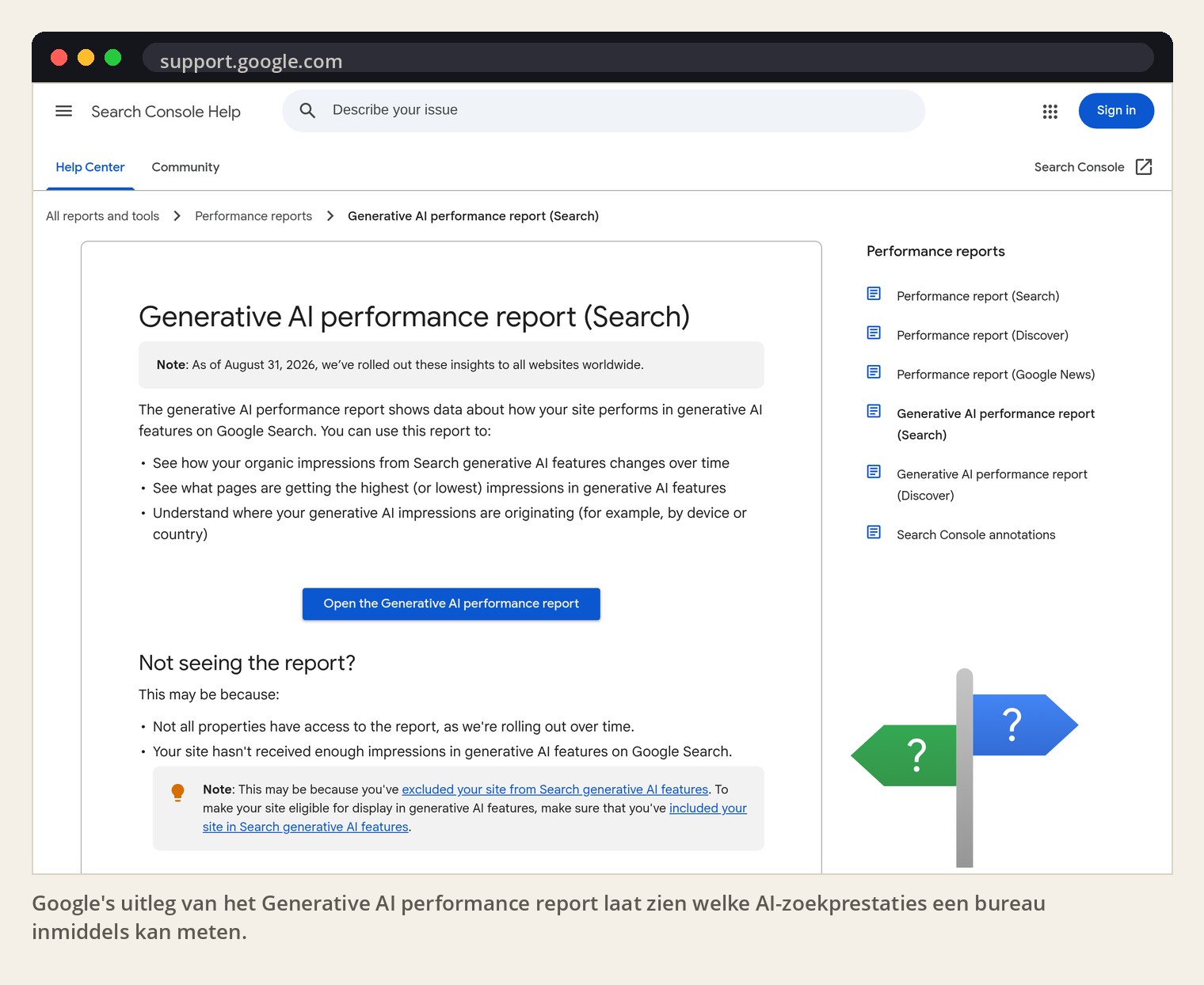Open Performance report (Google News) sidebar link
The image size is (1204, 985).
tap(996, 375)
